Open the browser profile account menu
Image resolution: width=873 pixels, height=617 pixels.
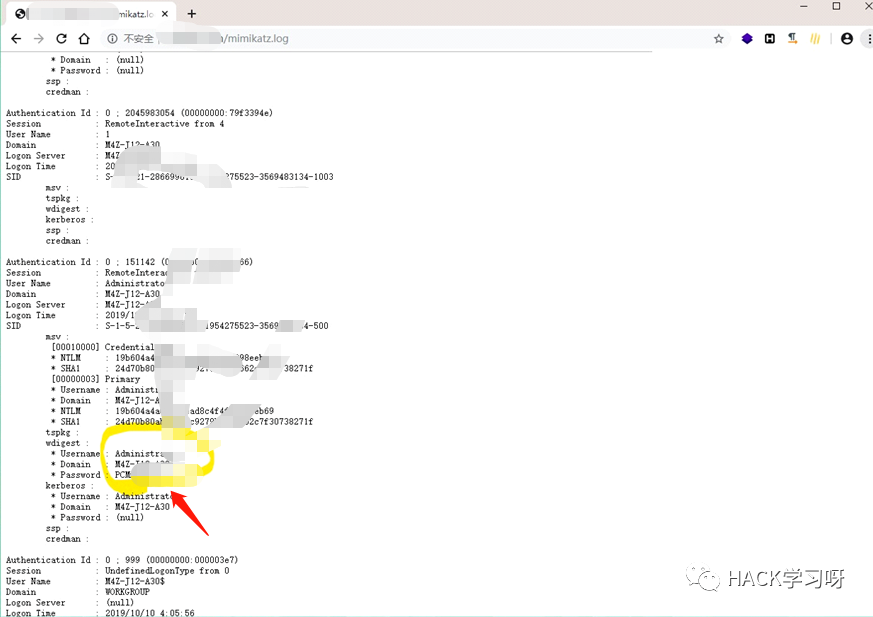tap(847, 38)
